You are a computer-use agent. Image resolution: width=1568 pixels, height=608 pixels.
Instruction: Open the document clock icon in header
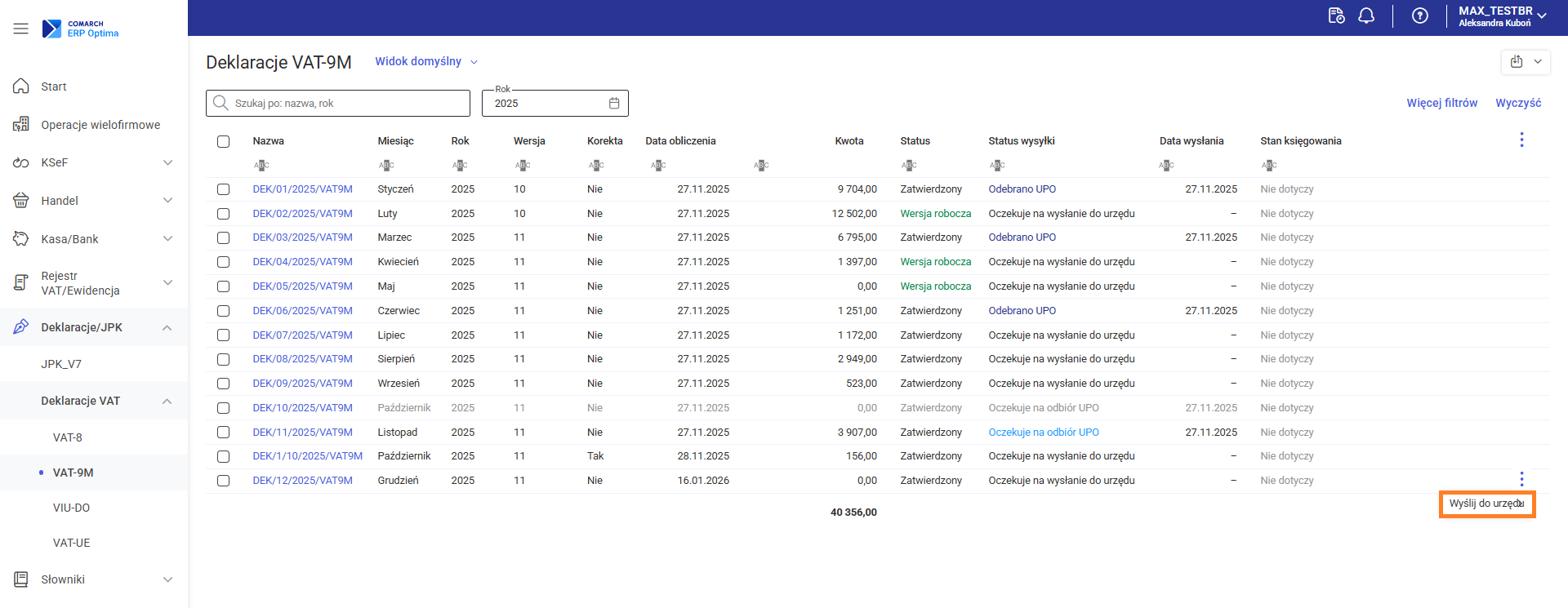(1336, 16)
